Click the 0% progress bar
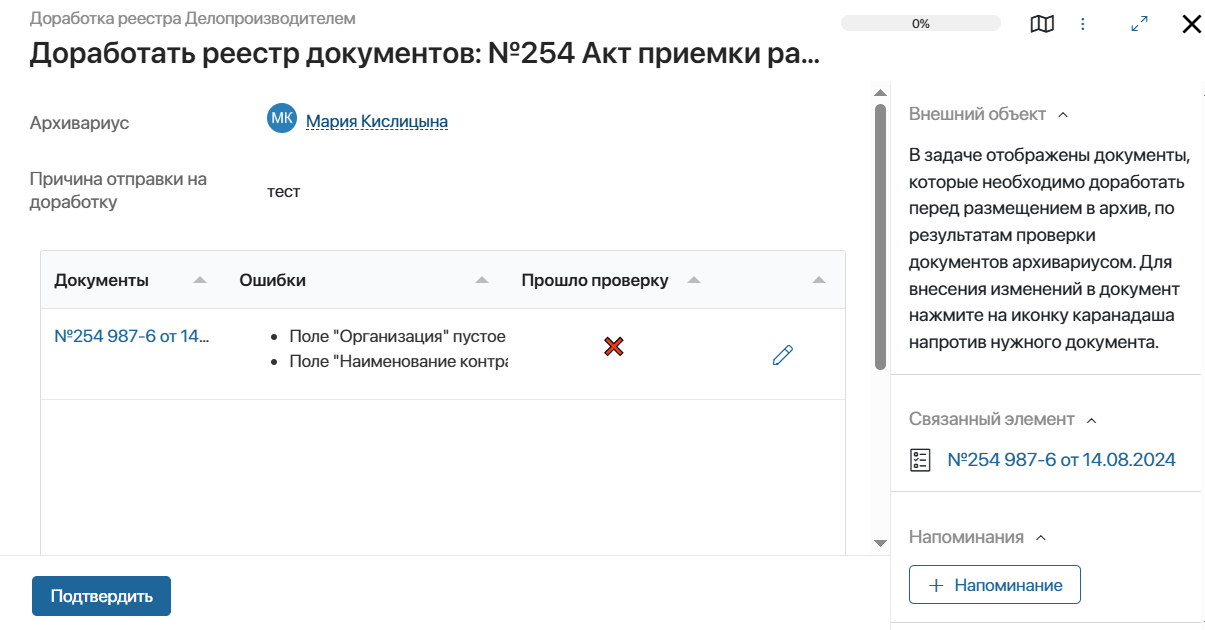This screenshot has height=630, width=1205. tap(920, 22)
